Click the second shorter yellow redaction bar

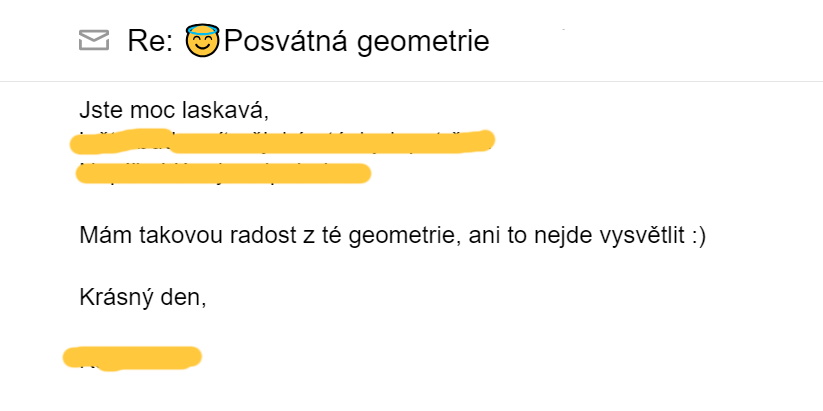[223, 174]
